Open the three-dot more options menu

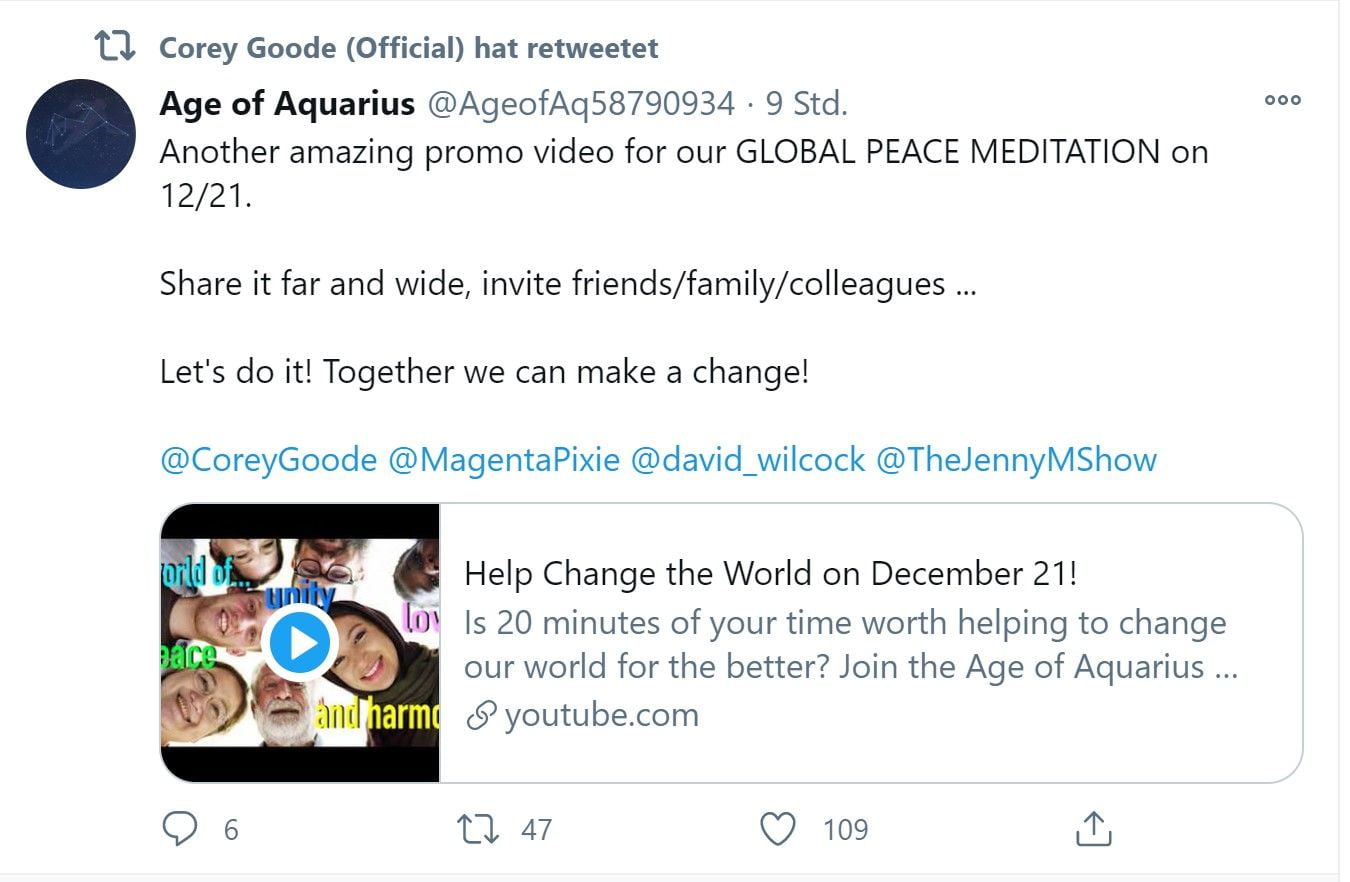click(x=1282, y=100)
